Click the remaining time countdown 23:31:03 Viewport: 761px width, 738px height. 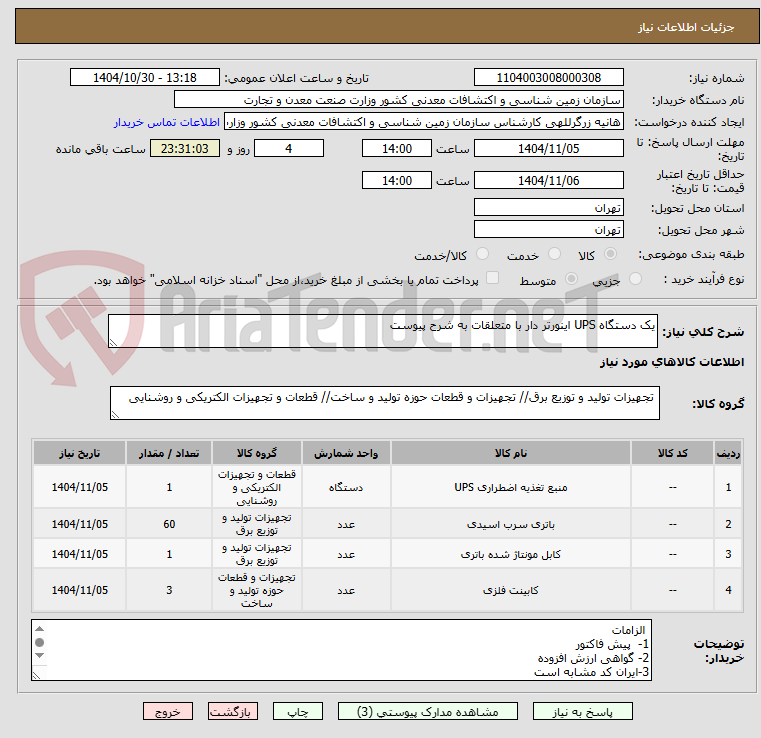pyautogui.click(x=184, y=148)
